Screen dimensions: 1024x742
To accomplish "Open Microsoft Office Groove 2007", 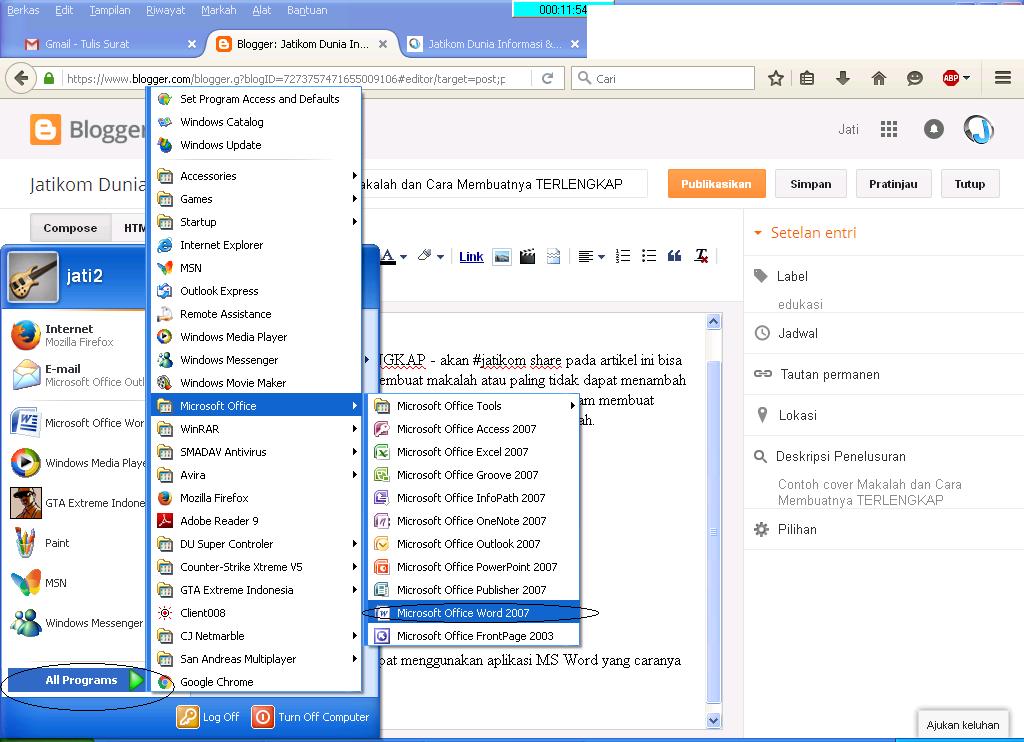I will click(x=473, y=475).
